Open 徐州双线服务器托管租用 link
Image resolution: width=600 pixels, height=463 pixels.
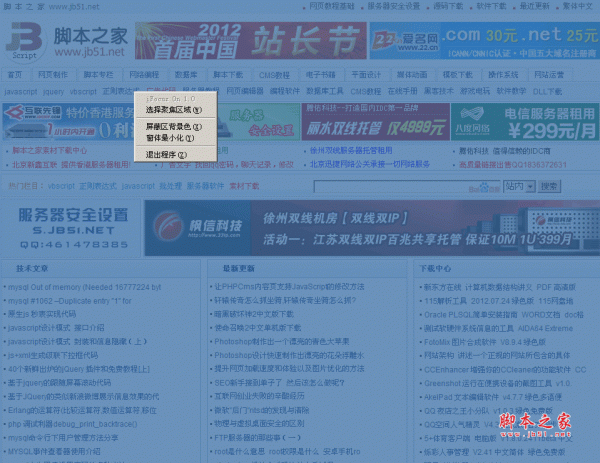[351, 151]
